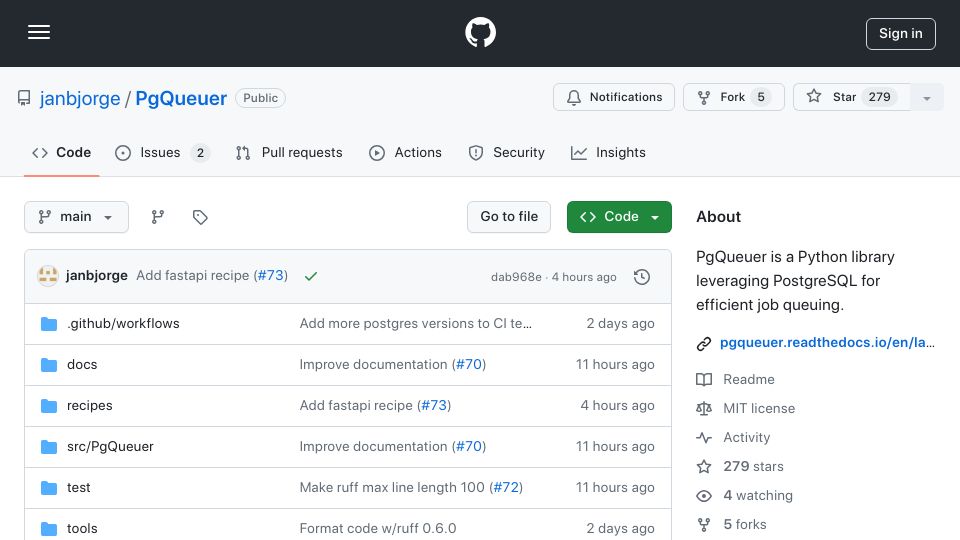This screenshot has height=540, width=960.
Task: Click '2 days ago' timestamp in tools row
Action: (620, 528)
